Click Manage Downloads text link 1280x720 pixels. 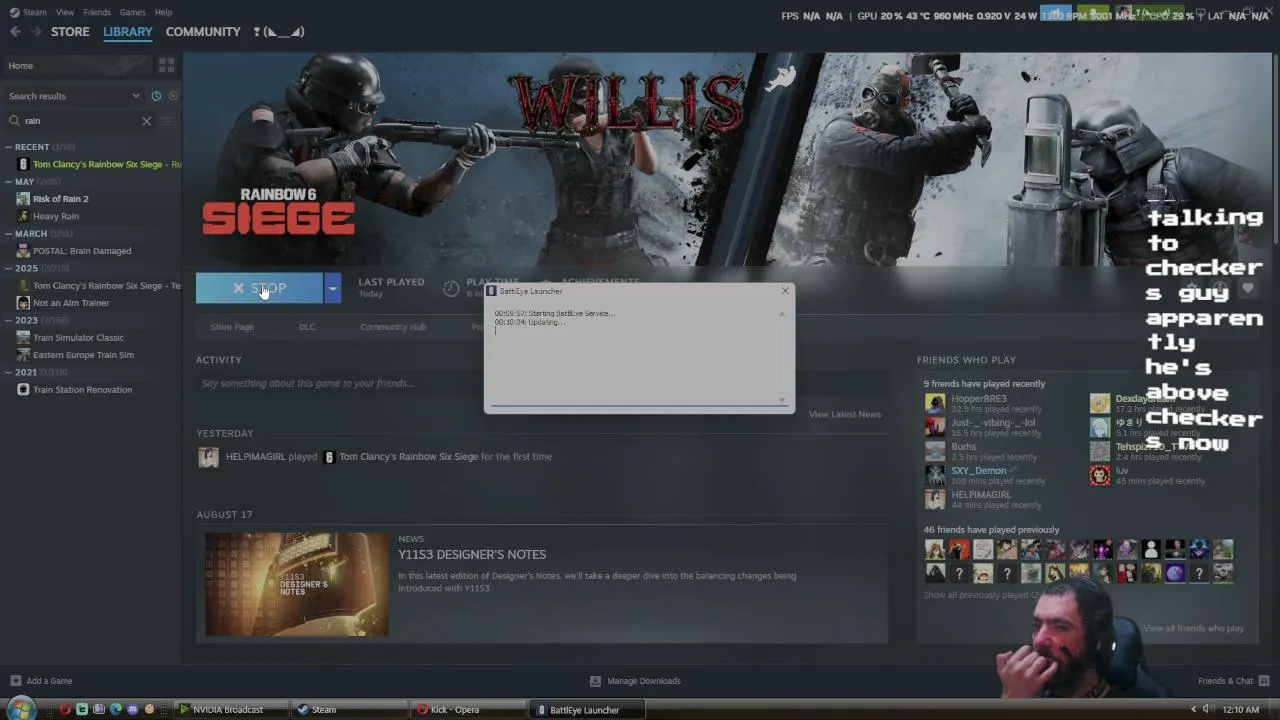[x=644, y=681]
